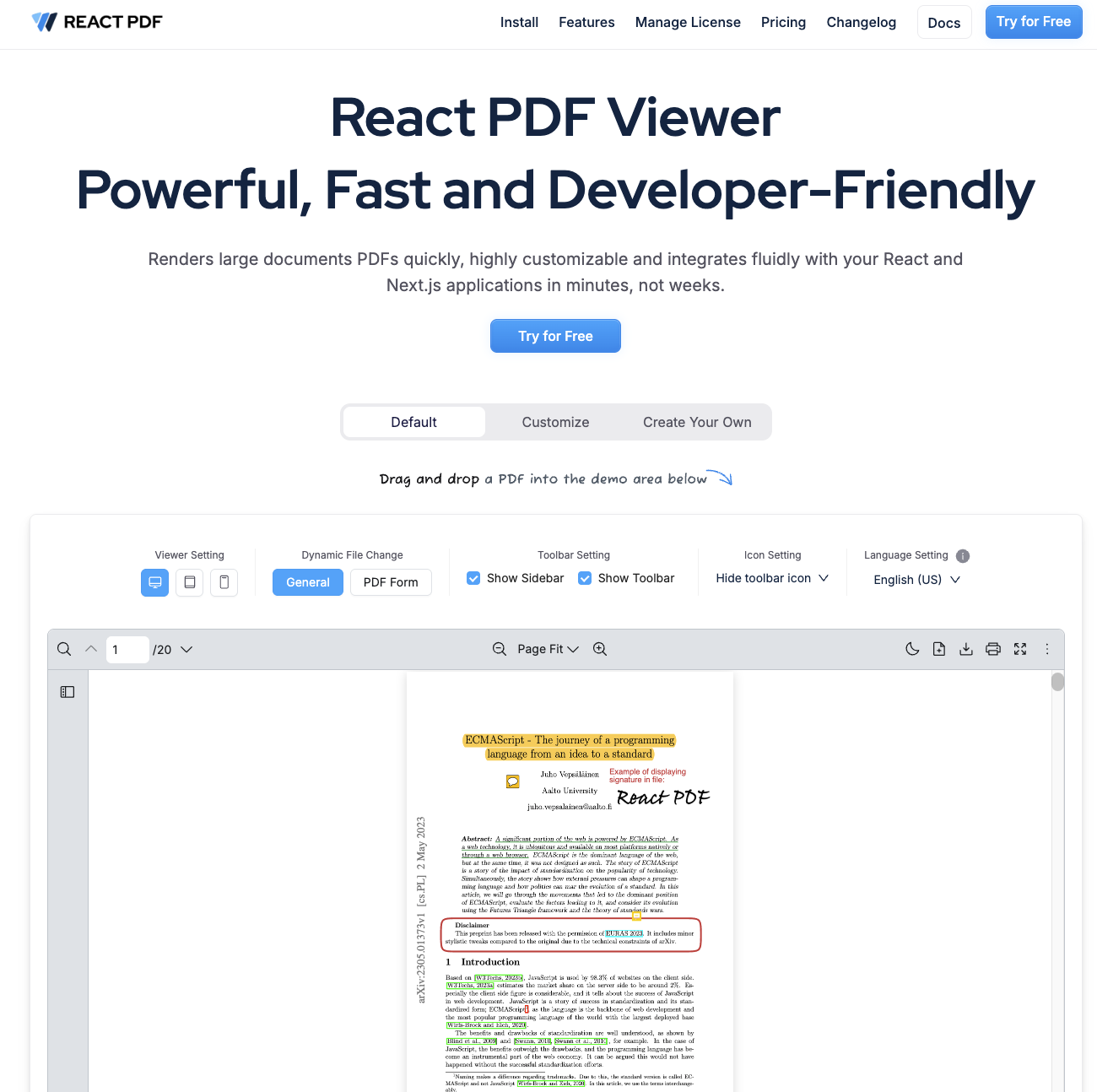Click Try for Free in header
The image size is (1097, 1092).
(x=1034, y=22)
